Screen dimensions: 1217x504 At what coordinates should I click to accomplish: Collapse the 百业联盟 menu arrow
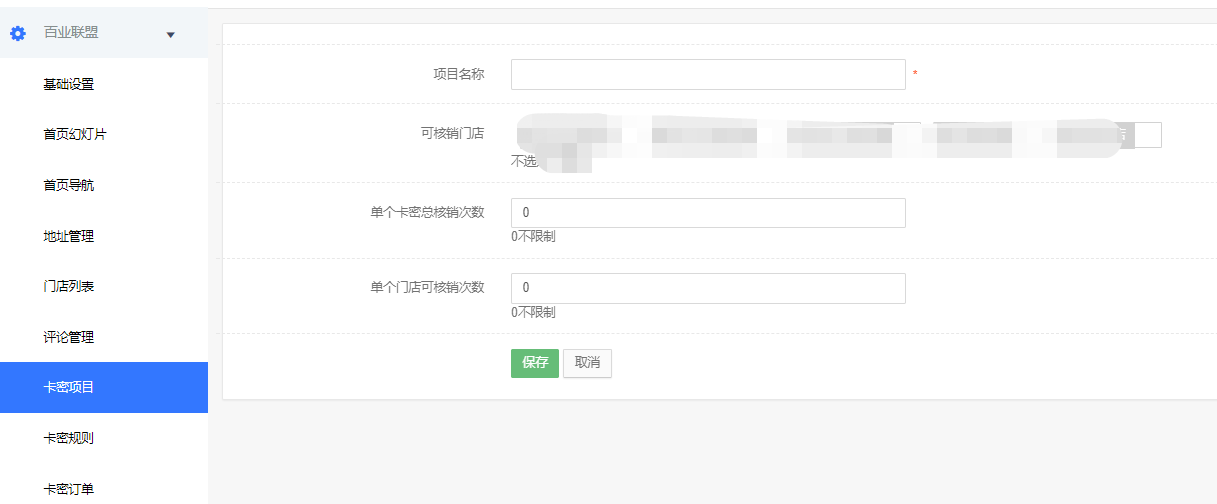(170, 35)
